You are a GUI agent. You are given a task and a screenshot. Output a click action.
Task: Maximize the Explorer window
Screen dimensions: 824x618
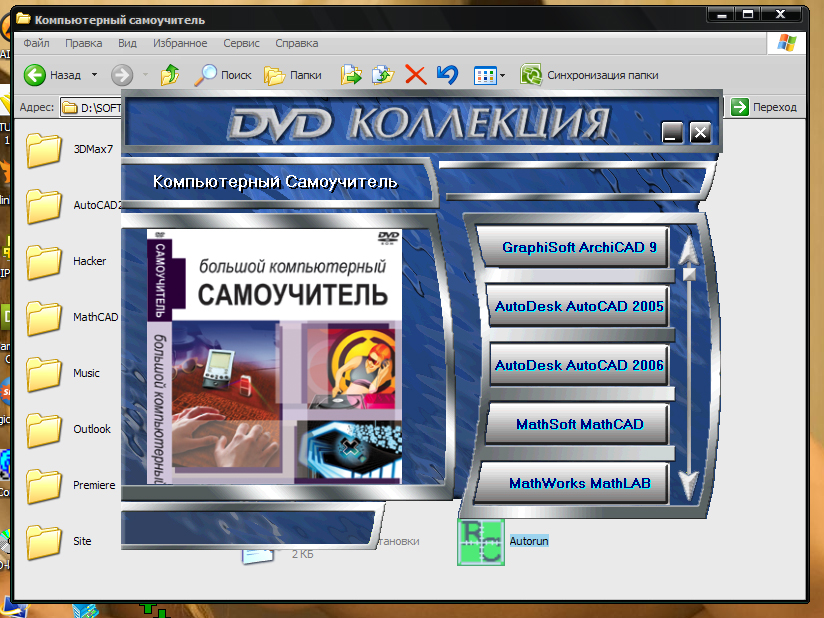pos(748,14)
